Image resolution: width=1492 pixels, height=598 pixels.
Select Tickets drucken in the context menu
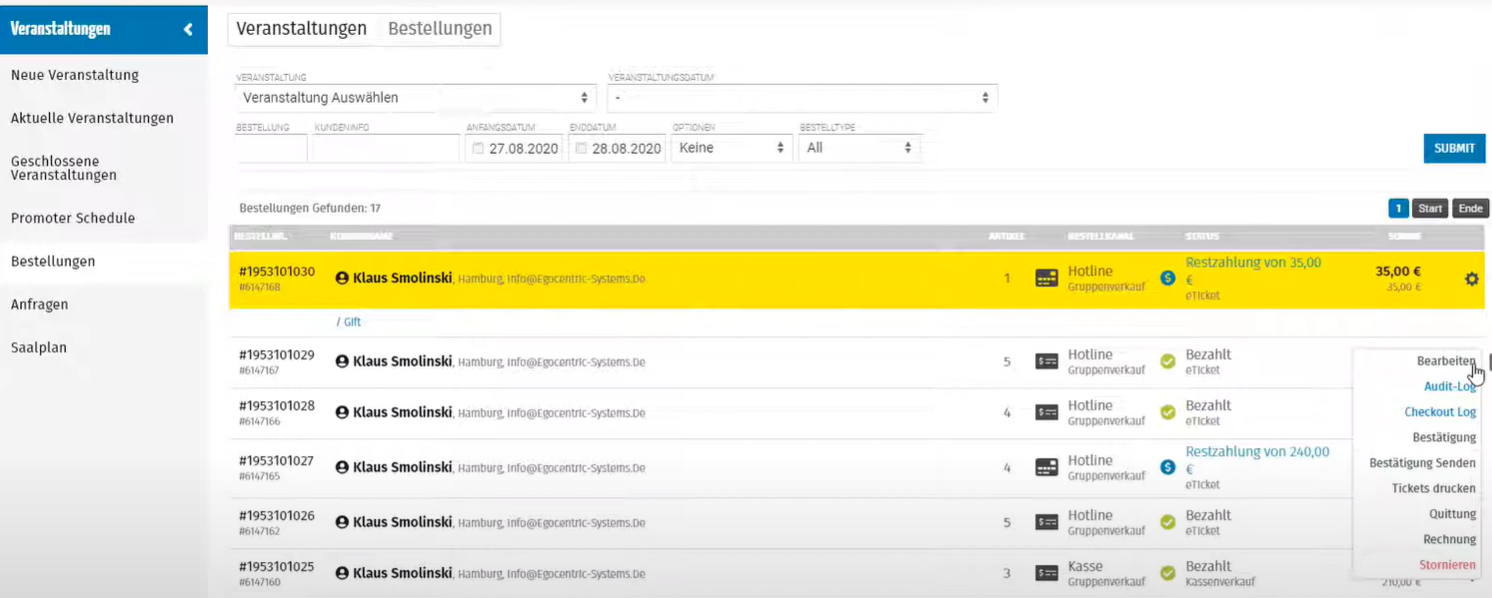[1433, 489]
